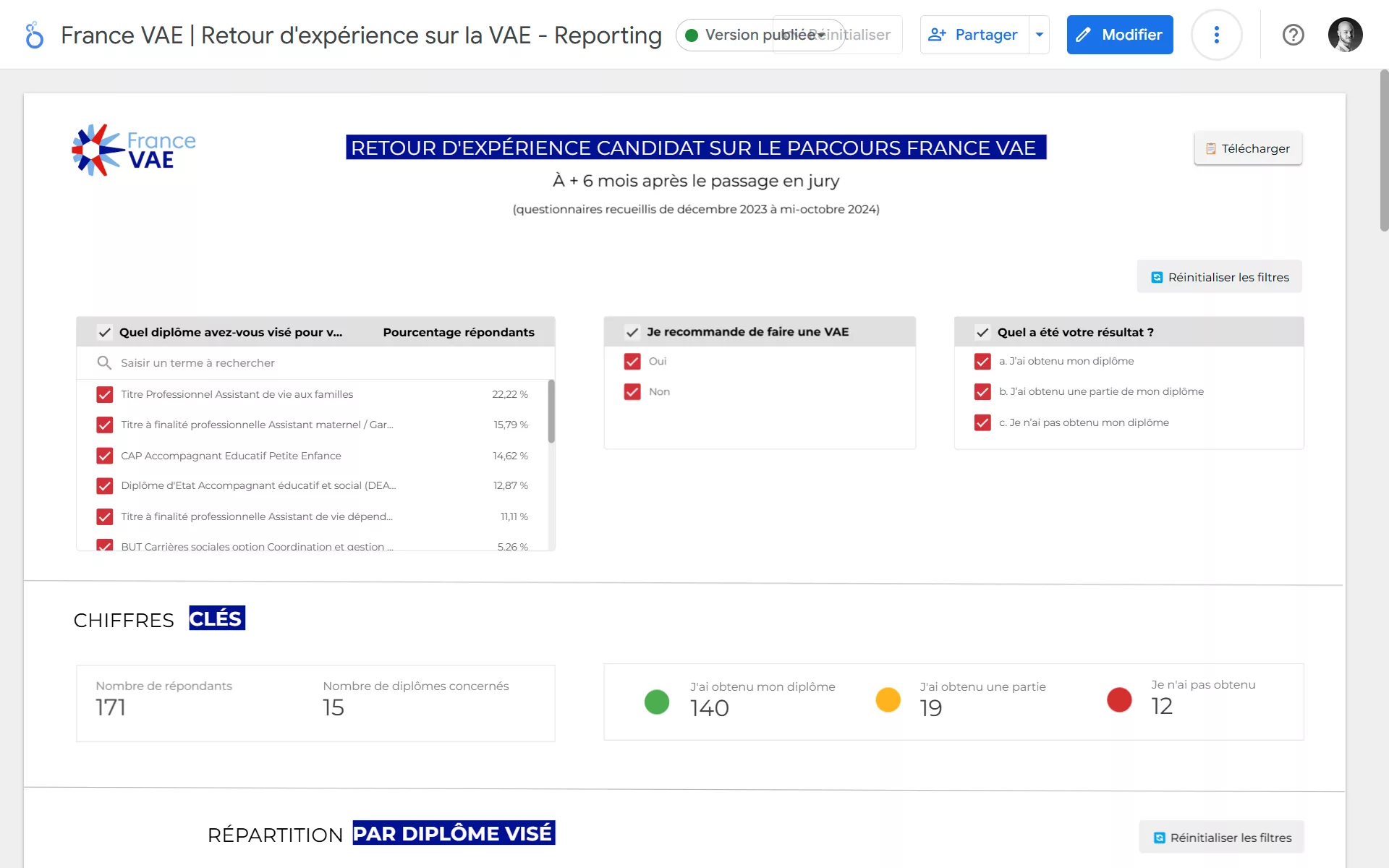Uncheck the Non recommendation checkbox
This screenshot has width=1389, height=868.
coord(632,391)
